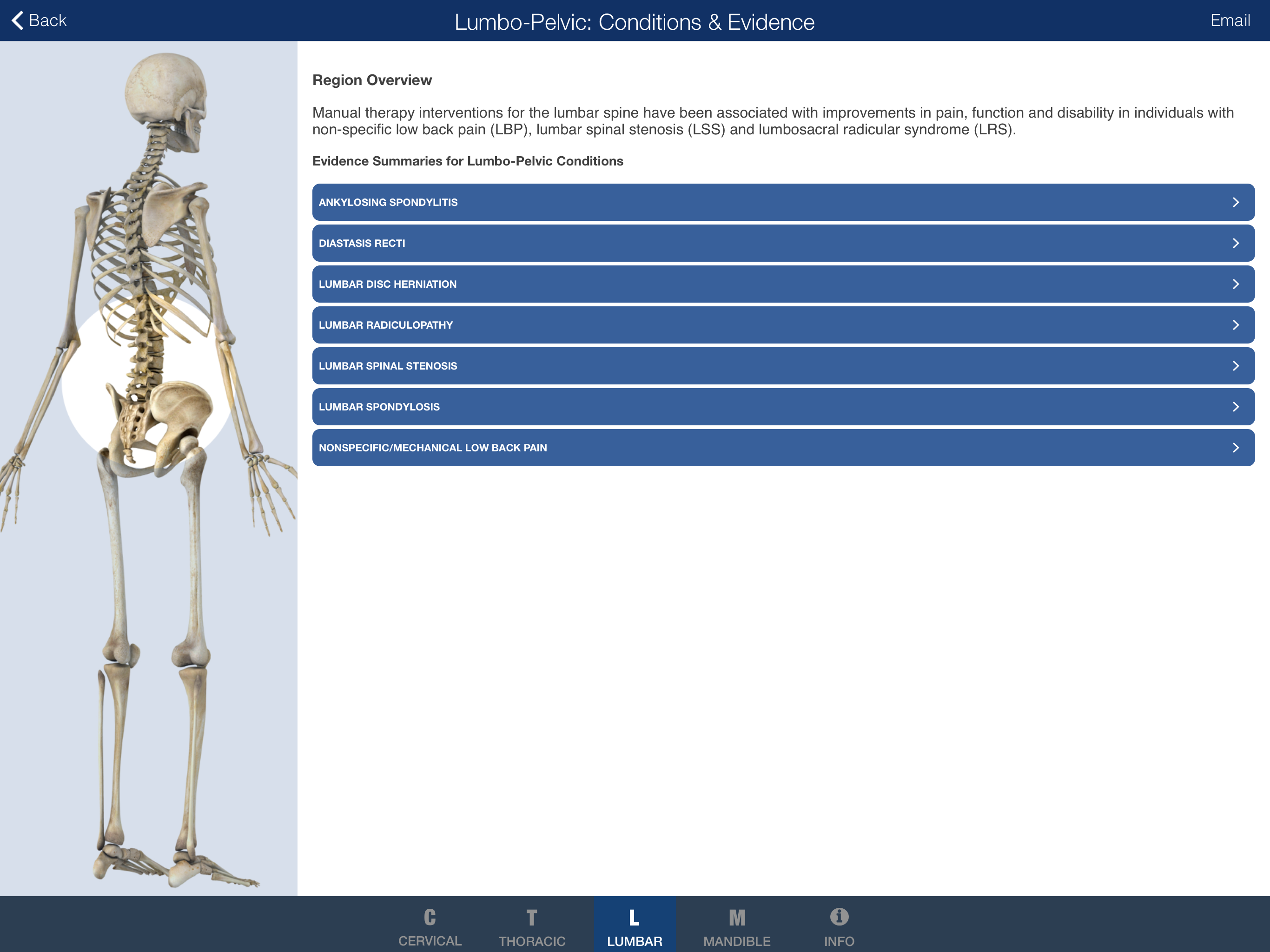Tap chevron on Lumbar Spinal Stenosis row

1236,366
